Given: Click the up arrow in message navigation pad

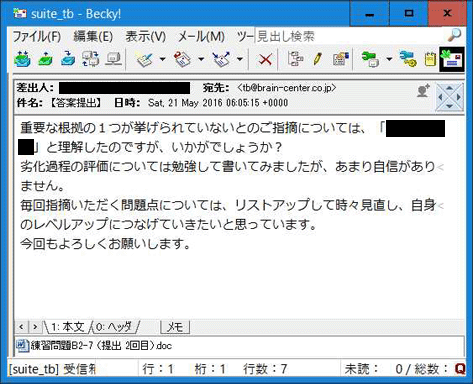Looking at the screenshot, I should [449, 88].
